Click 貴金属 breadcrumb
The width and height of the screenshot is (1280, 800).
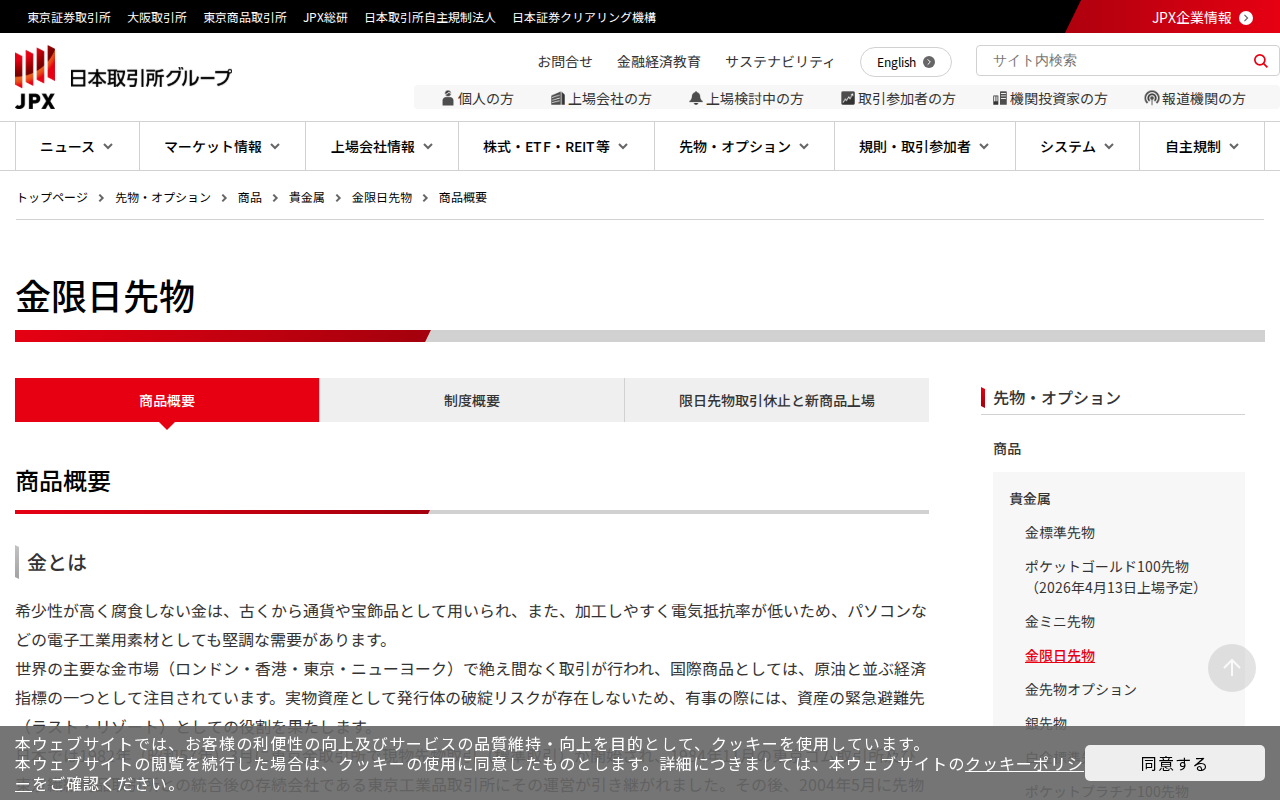pos(307,198)
